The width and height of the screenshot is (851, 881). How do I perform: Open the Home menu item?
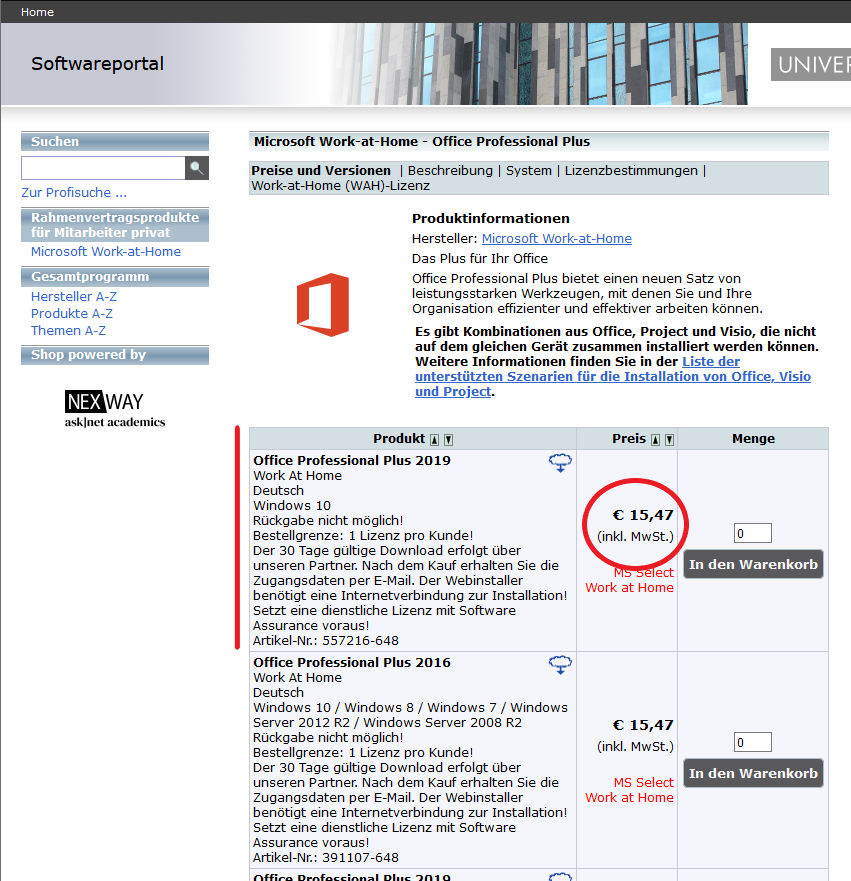37,12
